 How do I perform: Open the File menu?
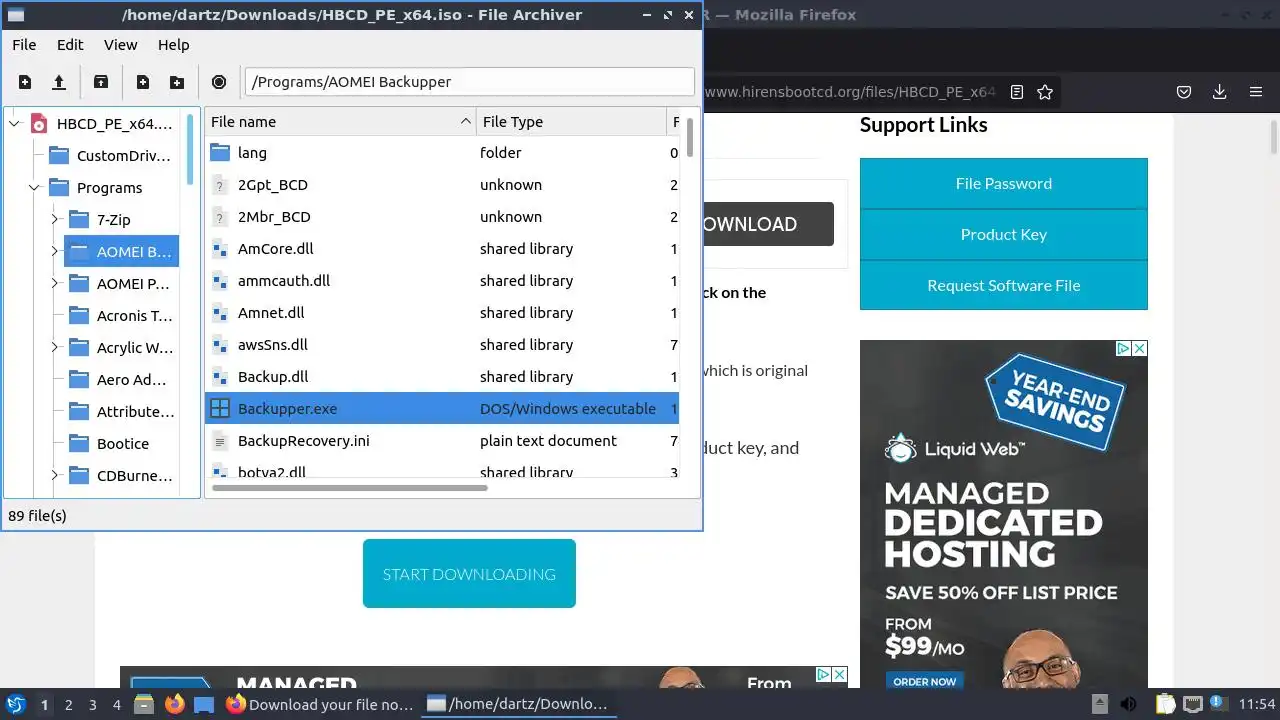24,45
